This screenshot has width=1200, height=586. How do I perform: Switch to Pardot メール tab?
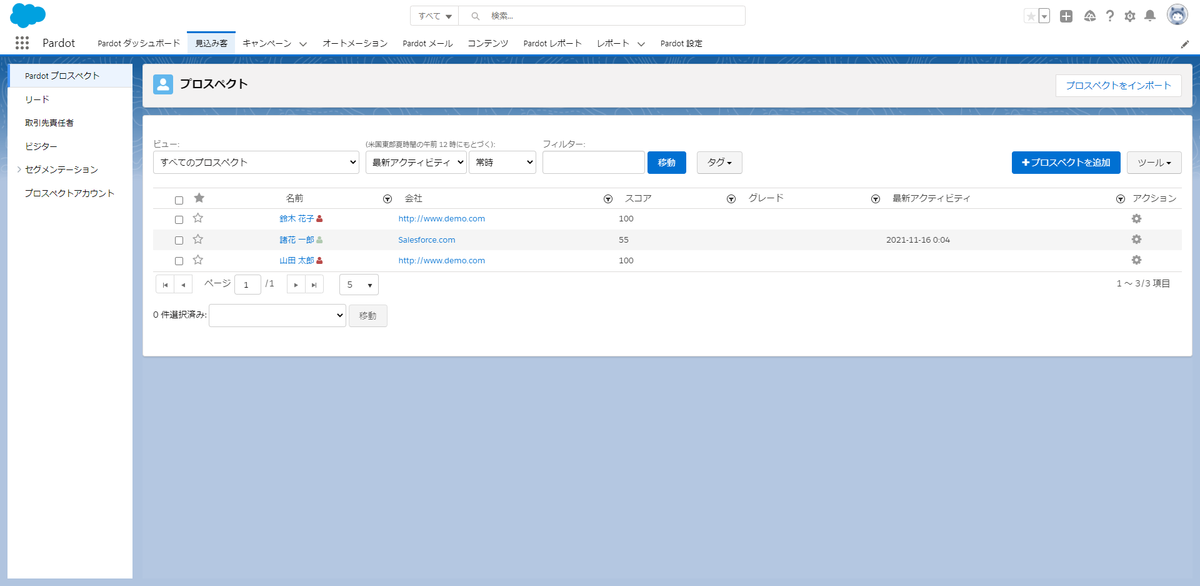[427, 44]
